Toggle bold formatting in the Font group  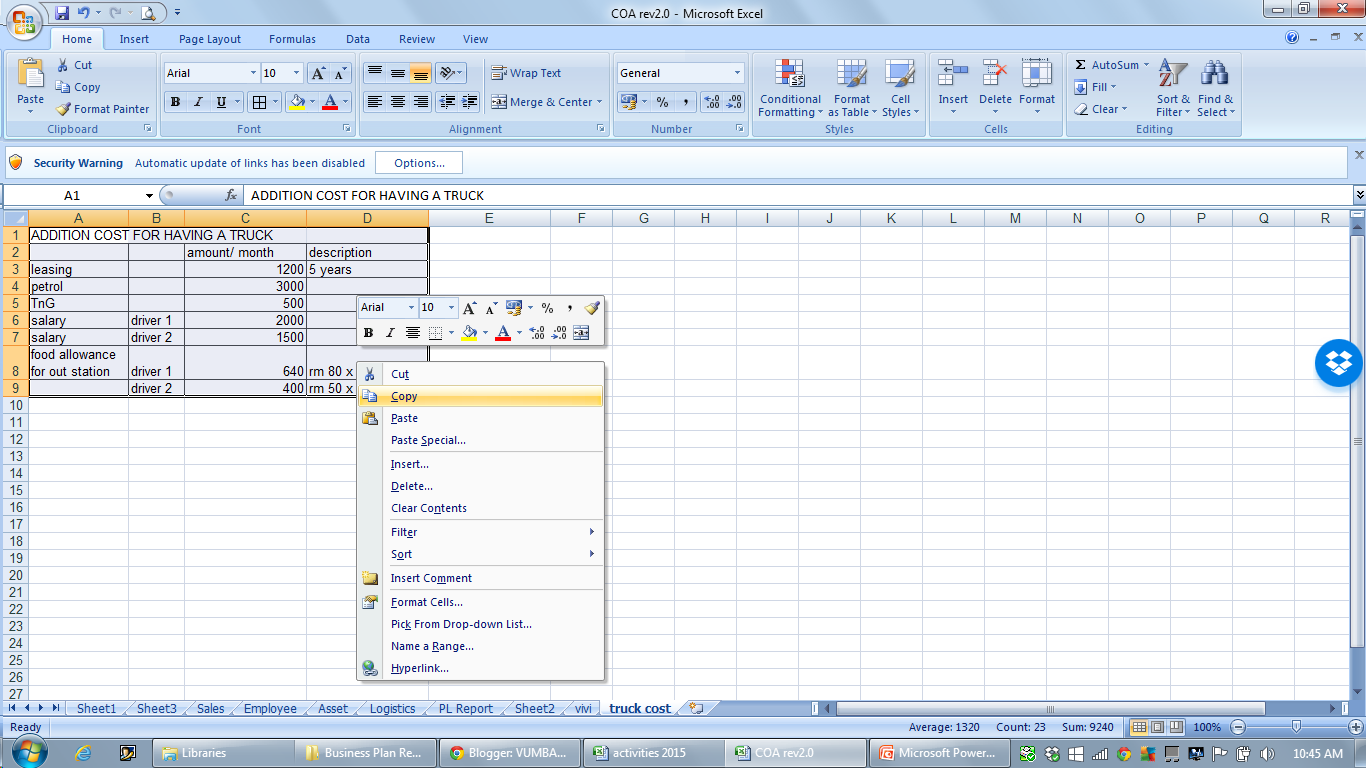click(175, 102)
